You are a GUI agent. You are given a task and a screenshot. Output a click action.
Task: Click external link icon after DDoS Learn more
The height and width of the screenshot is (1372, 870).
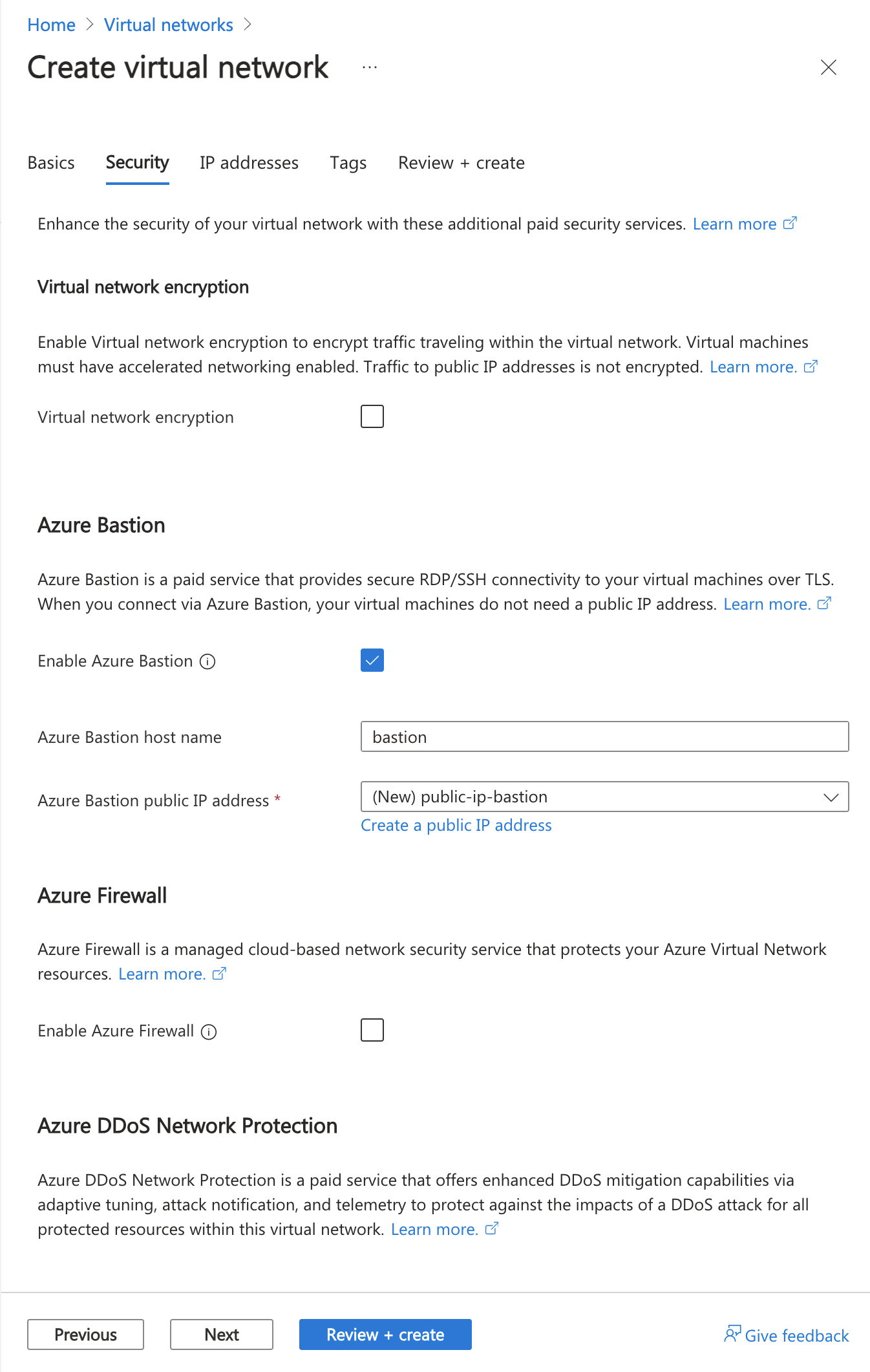[491, 1228]
